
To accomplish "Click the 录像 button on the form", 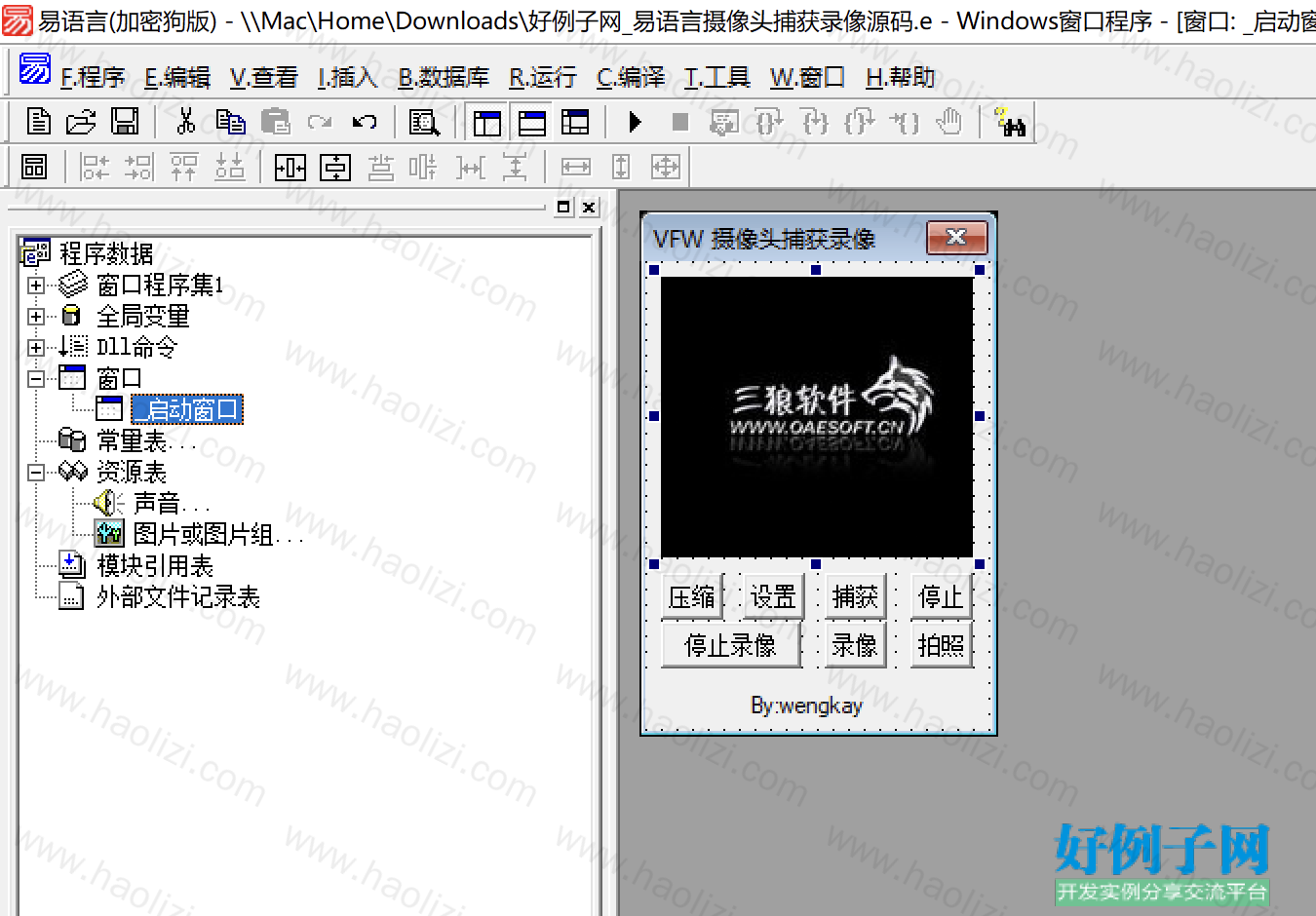I will pos(856,645).
